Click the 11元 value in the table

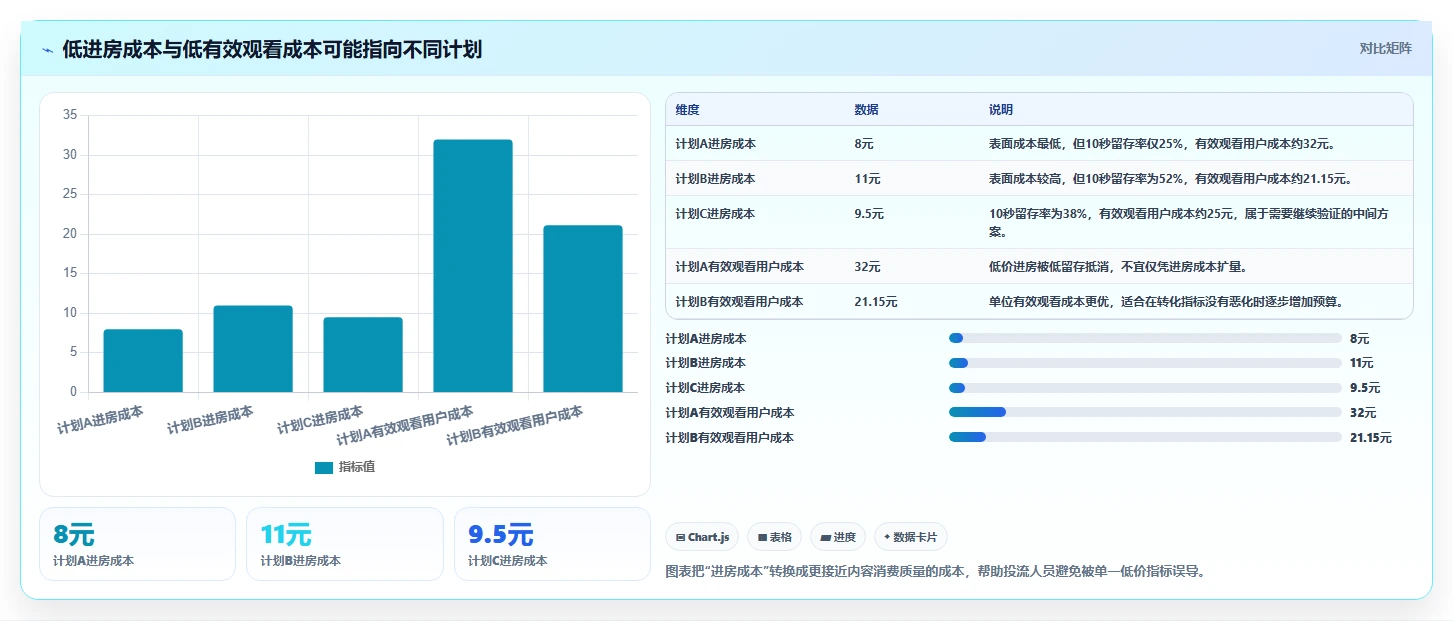pyautogui.click(x=867, y=179)
